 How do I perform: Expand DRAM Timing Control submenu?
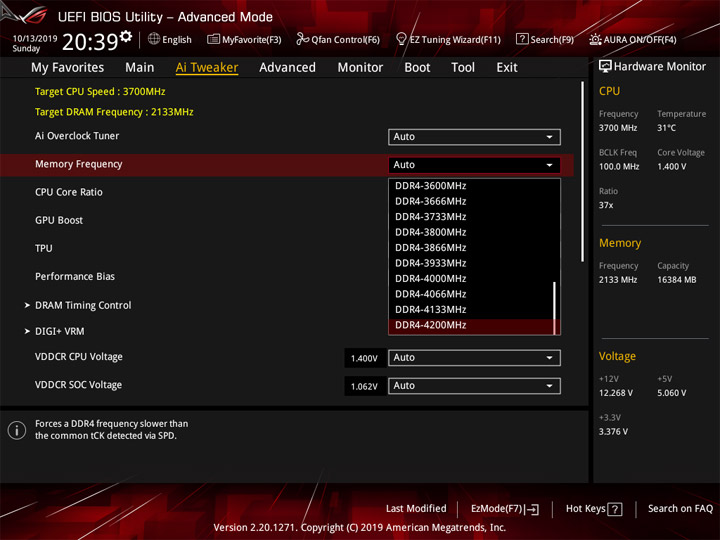(x=83, y=305)
